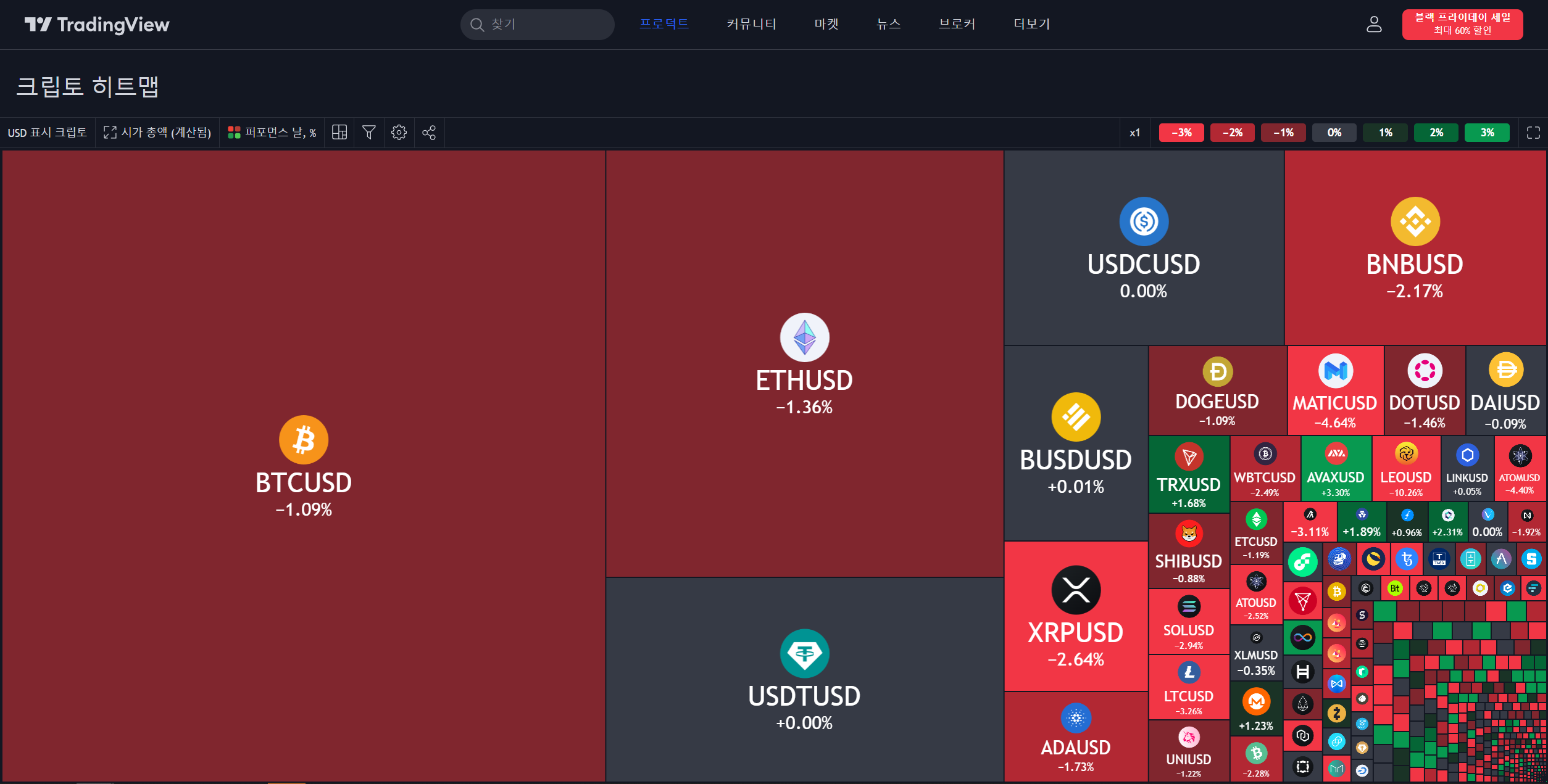Click the LTCUSD Litecoin icon
Viewport: 1548px width, 784px height.
point(1189,672)
